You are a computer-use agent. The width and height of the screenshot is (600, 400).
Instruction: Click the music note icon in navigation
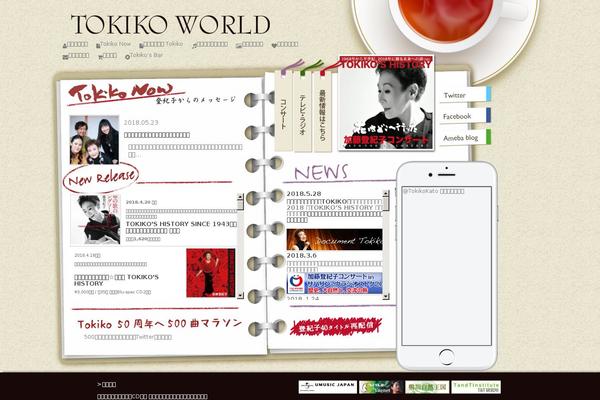click(x=194, y=46)
